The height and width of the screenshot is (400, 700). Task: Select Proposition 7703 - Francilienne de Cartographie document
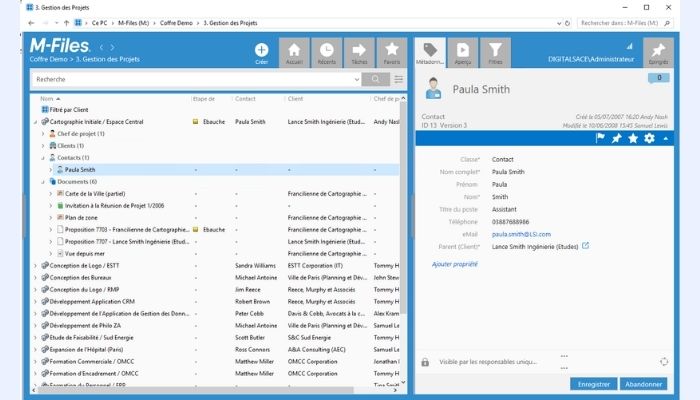[127, 229]
